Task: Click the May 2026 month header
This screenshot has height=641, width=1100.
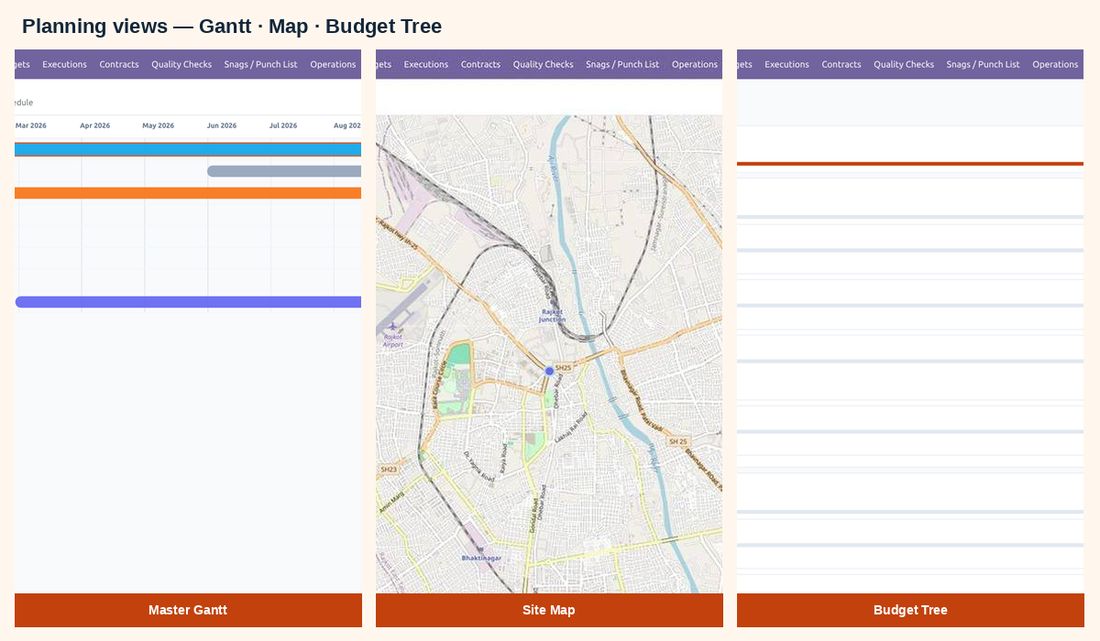Action: point(158,126)
